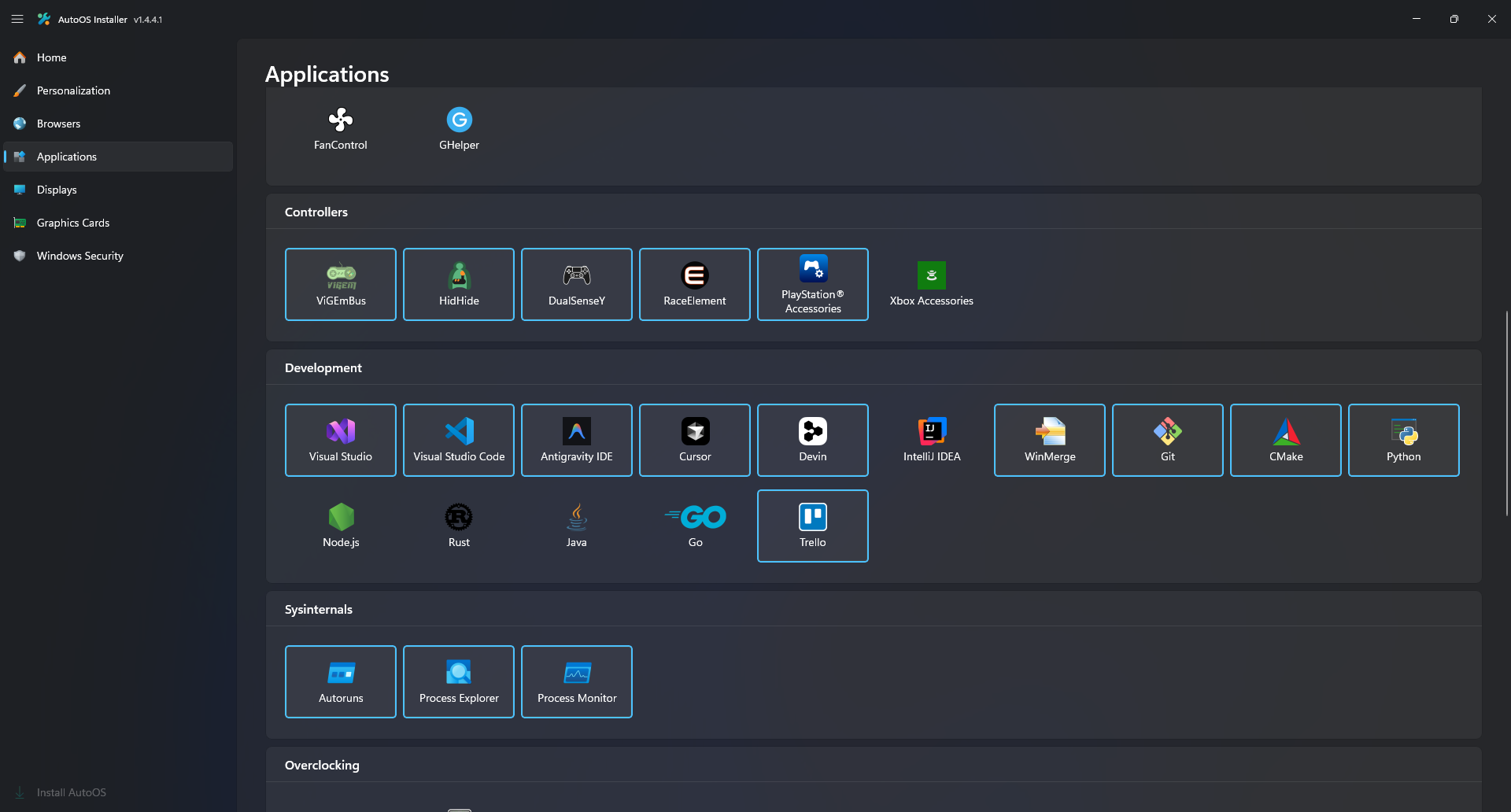The image size is (1511, 812).
Task: Open Windows Security section
Action: tap(118, 256)
